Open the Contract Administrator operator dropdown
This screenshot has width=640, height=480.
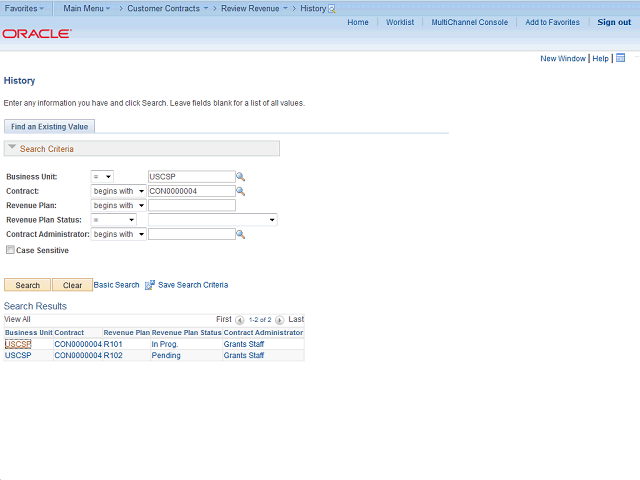coord(118,234)
